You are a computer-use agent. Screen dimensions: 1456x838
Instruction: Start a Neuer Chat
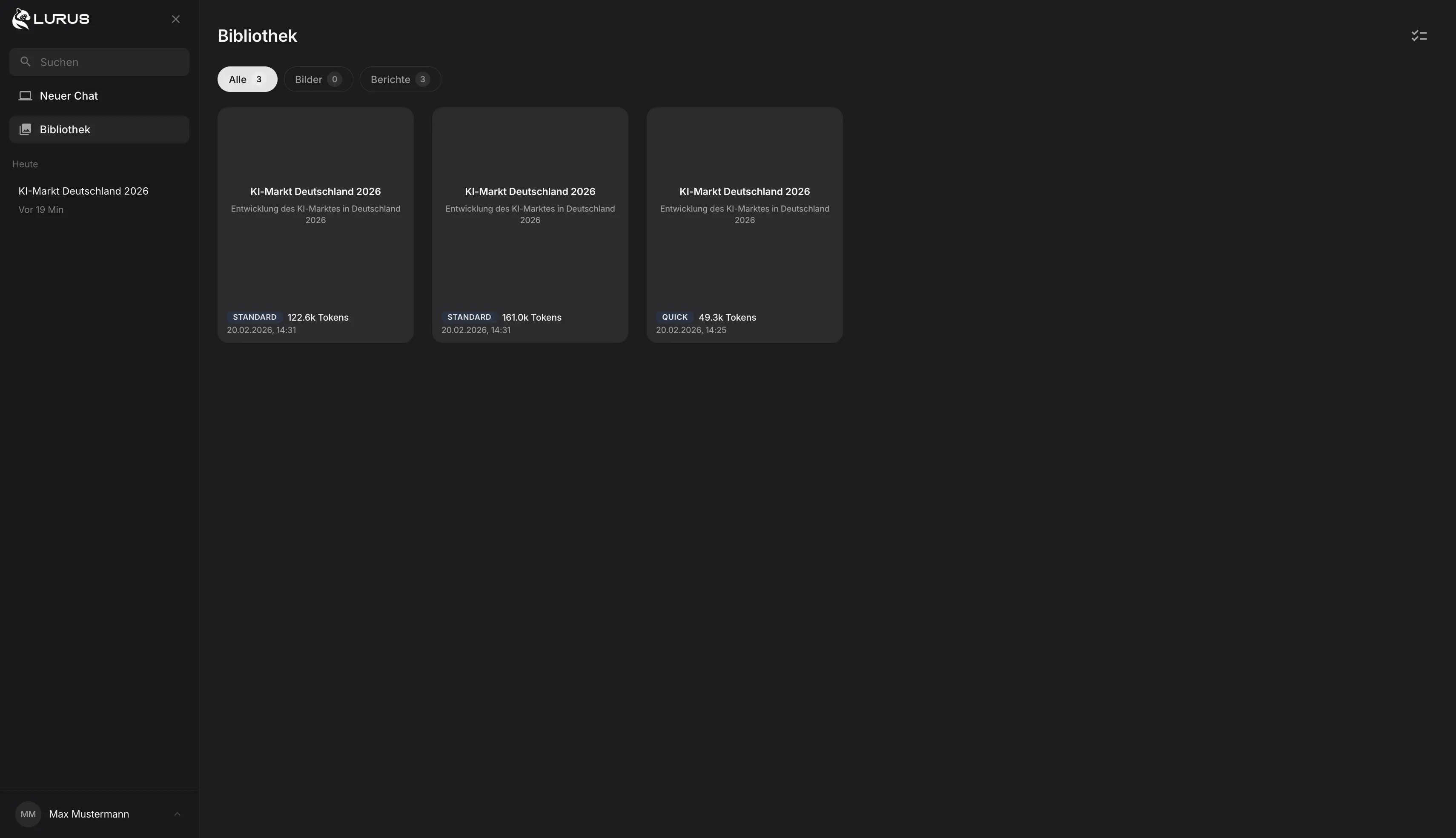click(69, 96)
